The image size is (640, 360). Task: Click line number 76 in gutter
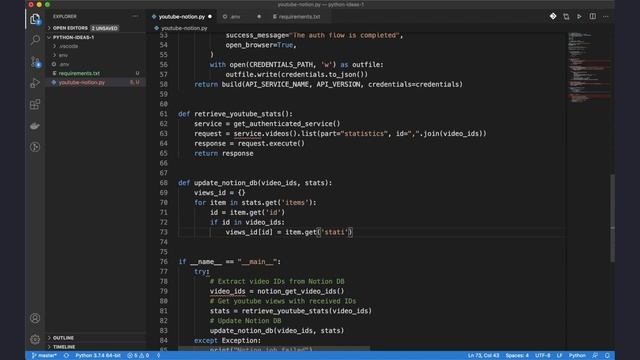(164, 262)
